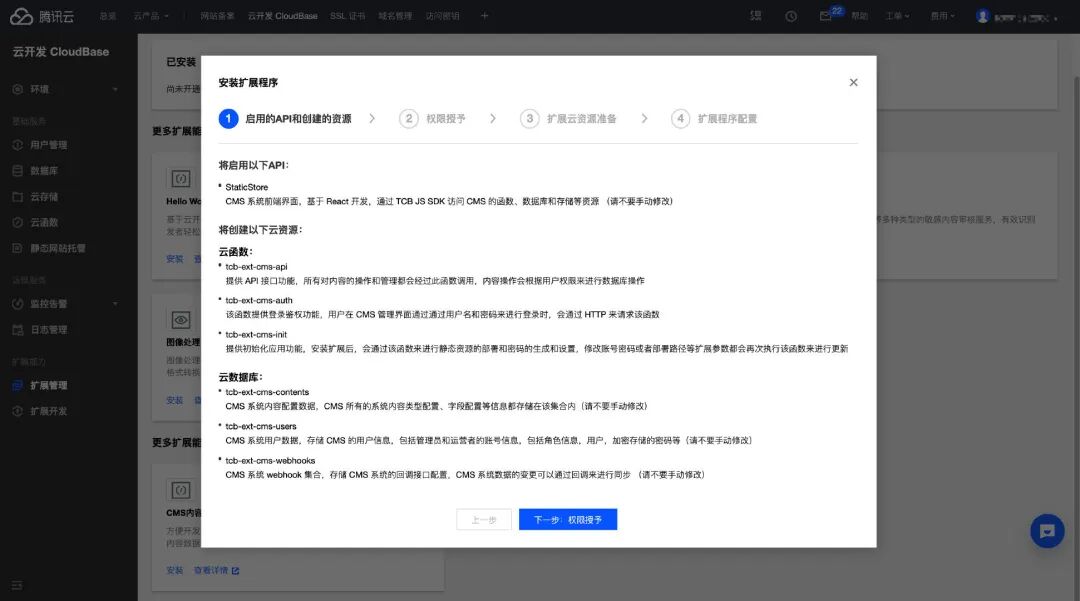Open 云开发 CloudBase top navigation item
The height and width of the screenshot is (601, 1080).
pyautogui.click(x=282, y=16)
